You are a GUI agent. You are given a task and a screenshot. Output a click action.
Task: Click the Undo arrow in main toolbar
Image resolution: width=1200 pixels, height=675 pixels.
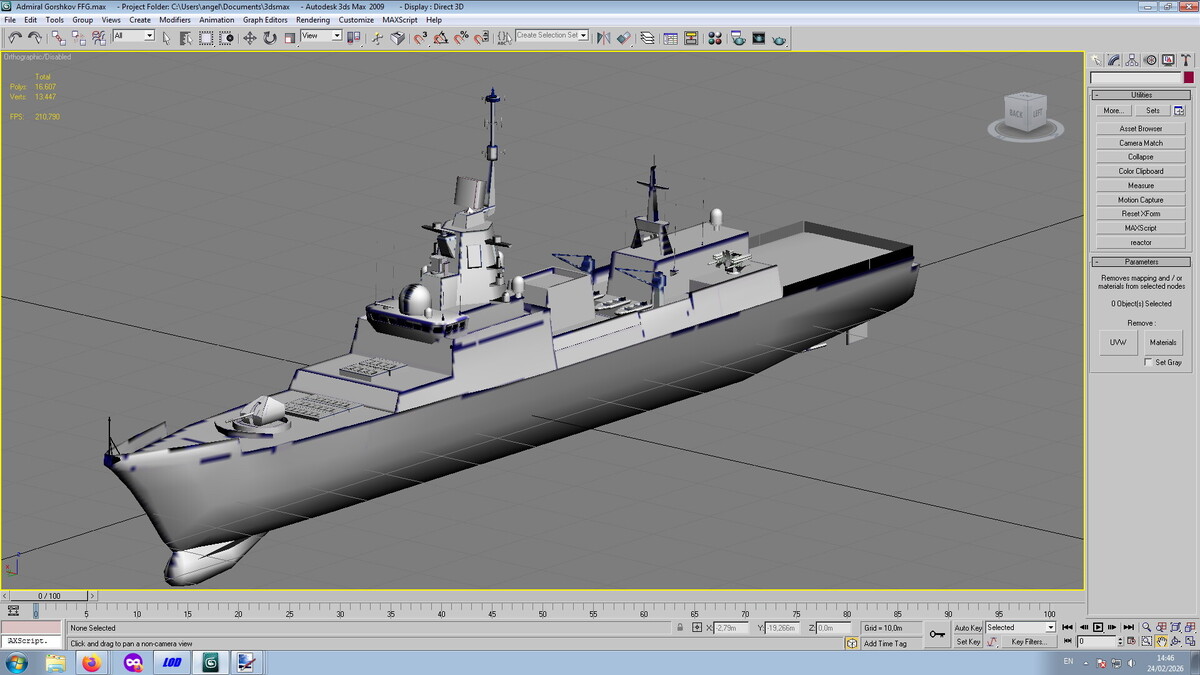click(15, 37)
